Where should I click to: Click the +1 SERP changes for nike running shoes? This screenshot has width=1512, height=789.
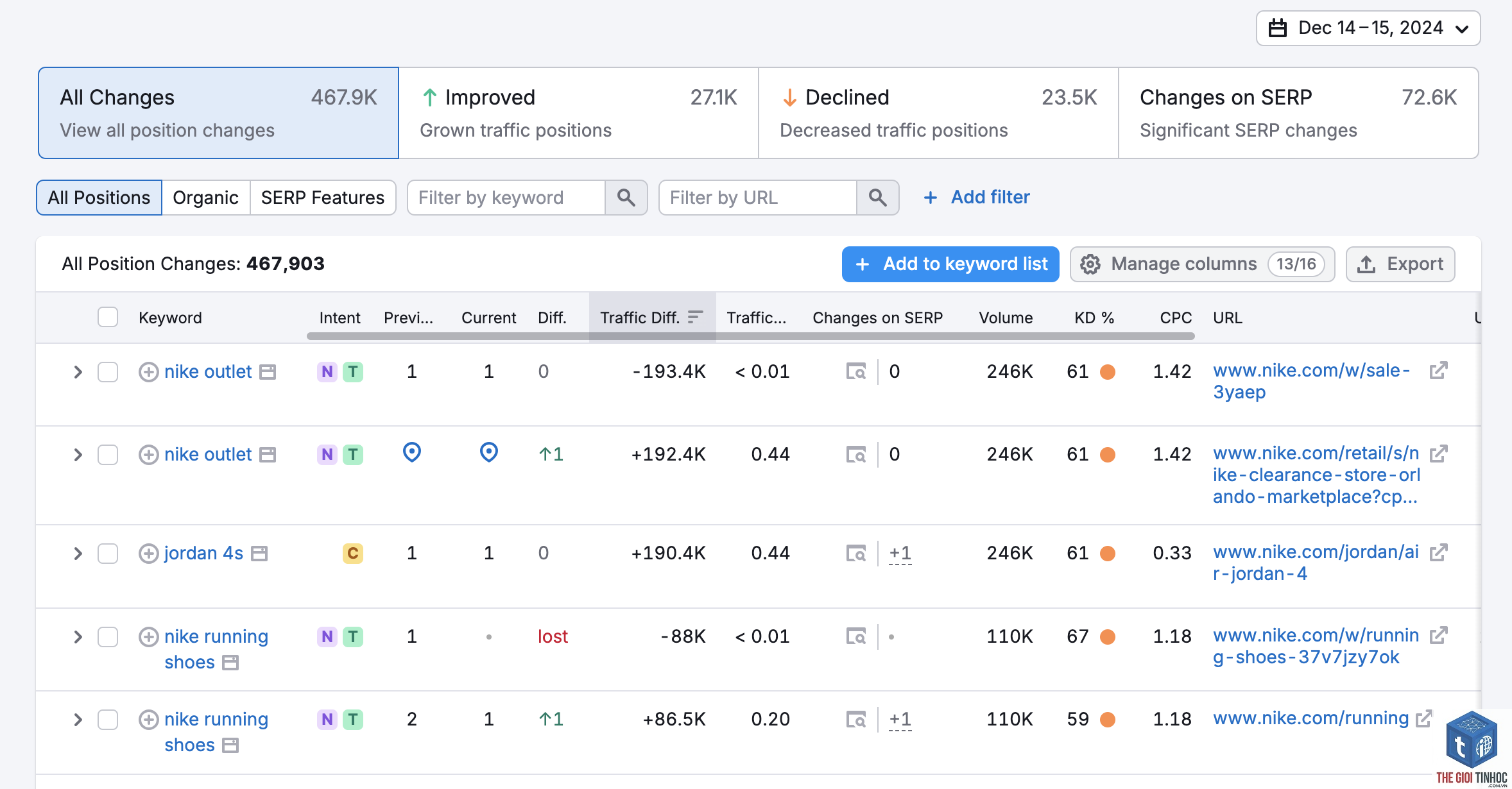[900, 720]
